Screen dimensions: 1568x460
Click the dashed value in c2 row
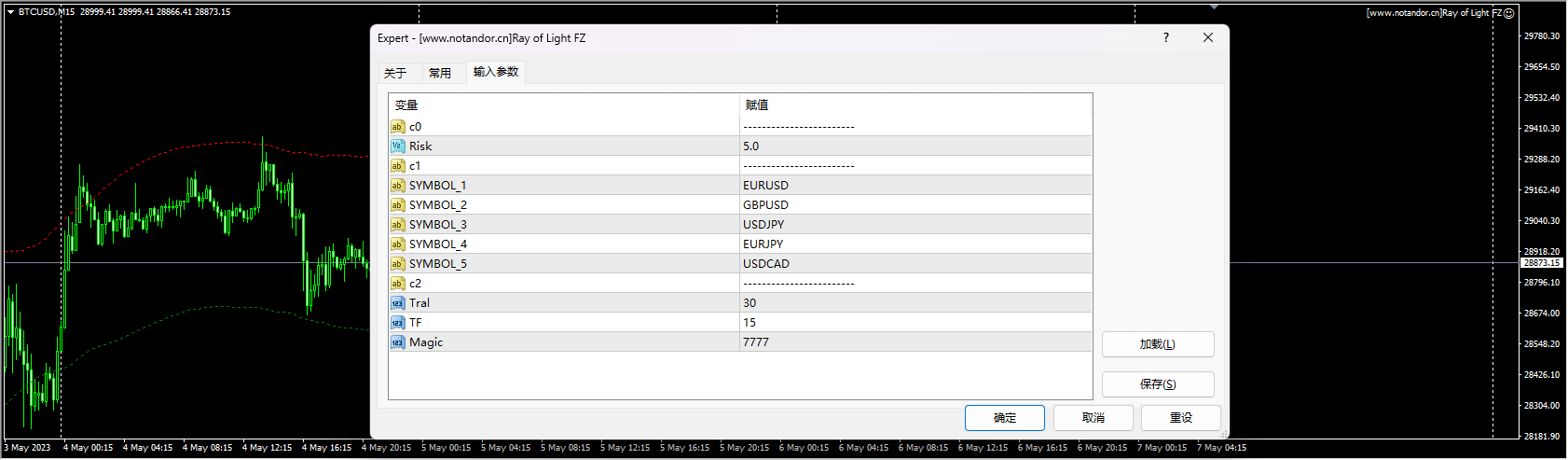tap(799, 284)
